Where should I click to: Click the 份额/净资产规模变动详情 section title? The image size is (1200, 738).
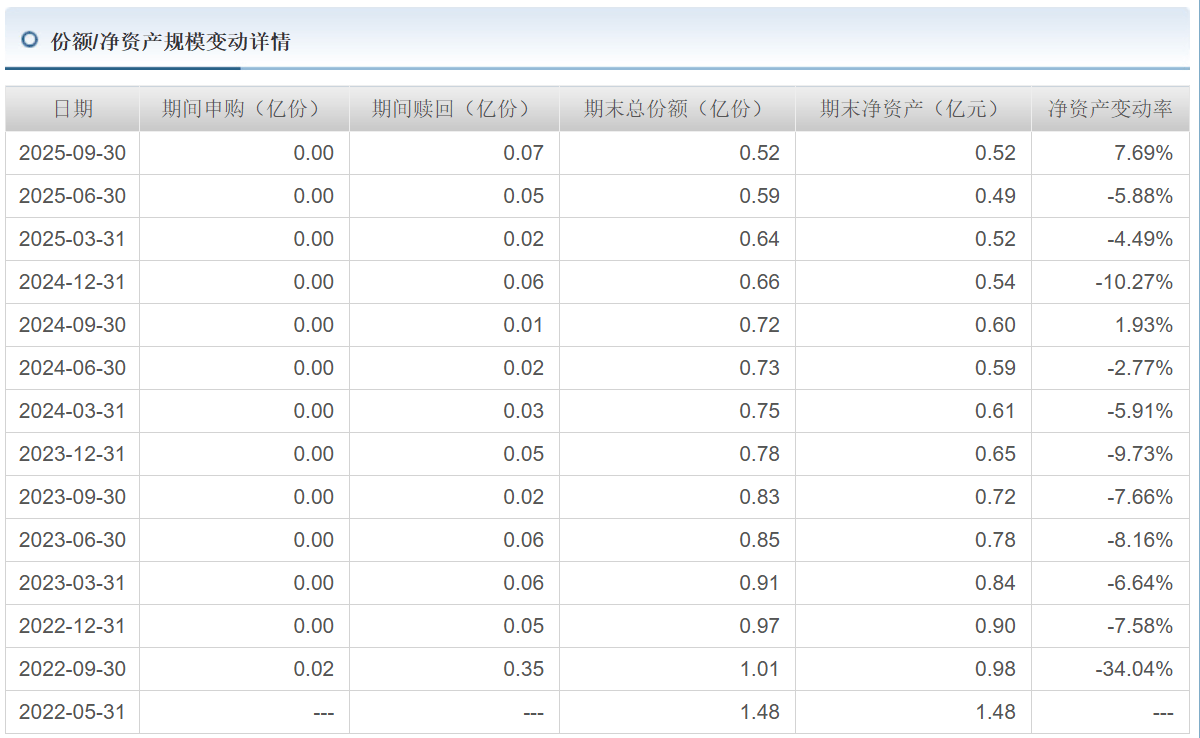click(x=170, y=42)
